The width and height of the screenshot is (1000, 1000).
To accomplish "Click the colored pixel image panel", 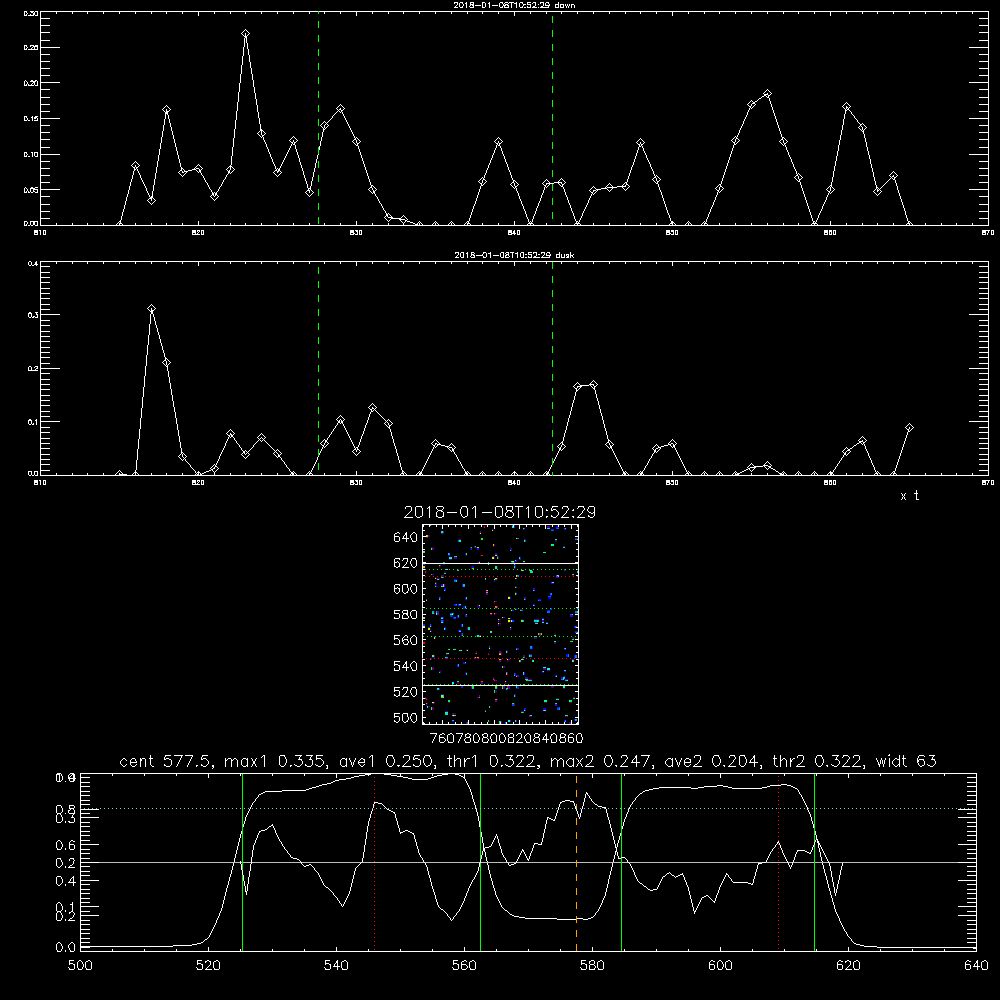I will click(x=500, y=624).
